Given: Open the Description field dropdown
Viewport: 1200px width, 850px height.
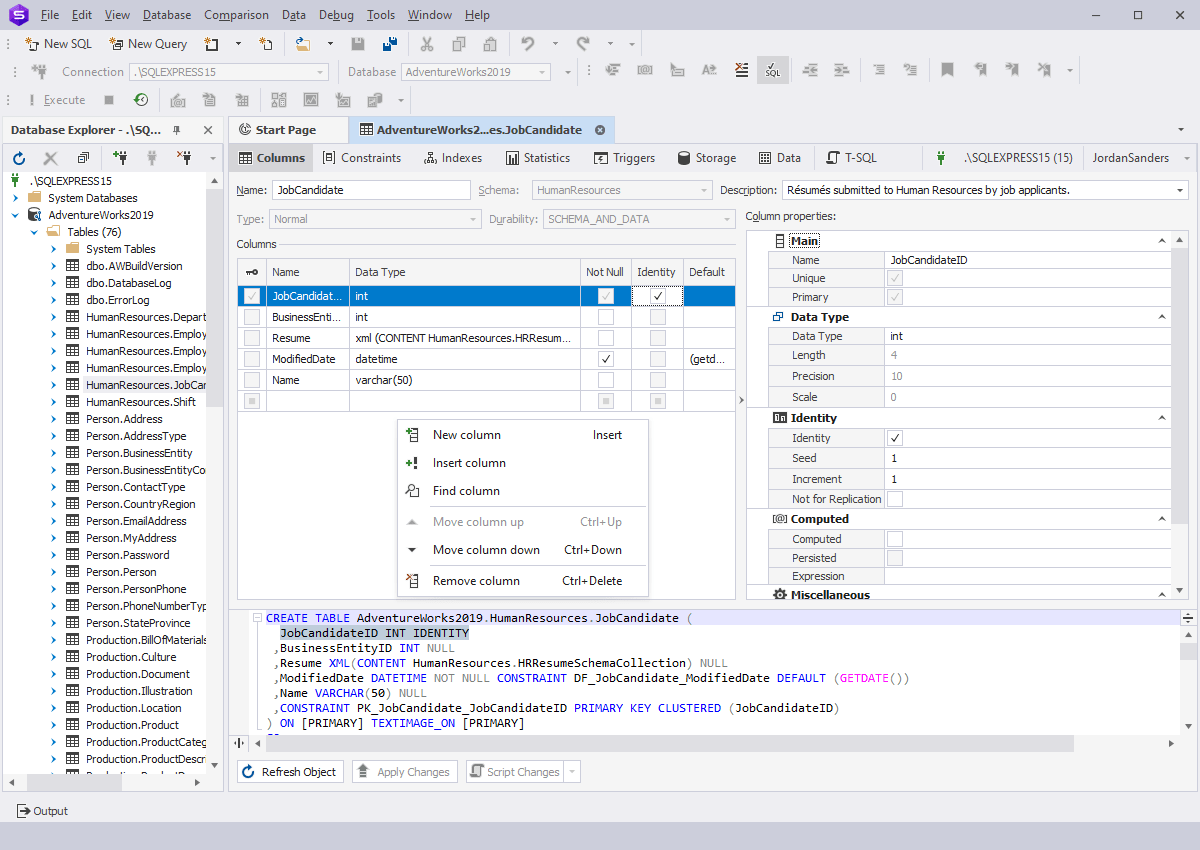Looking at the screenshot, I should pyautogui.click(x=1181, y=190).
